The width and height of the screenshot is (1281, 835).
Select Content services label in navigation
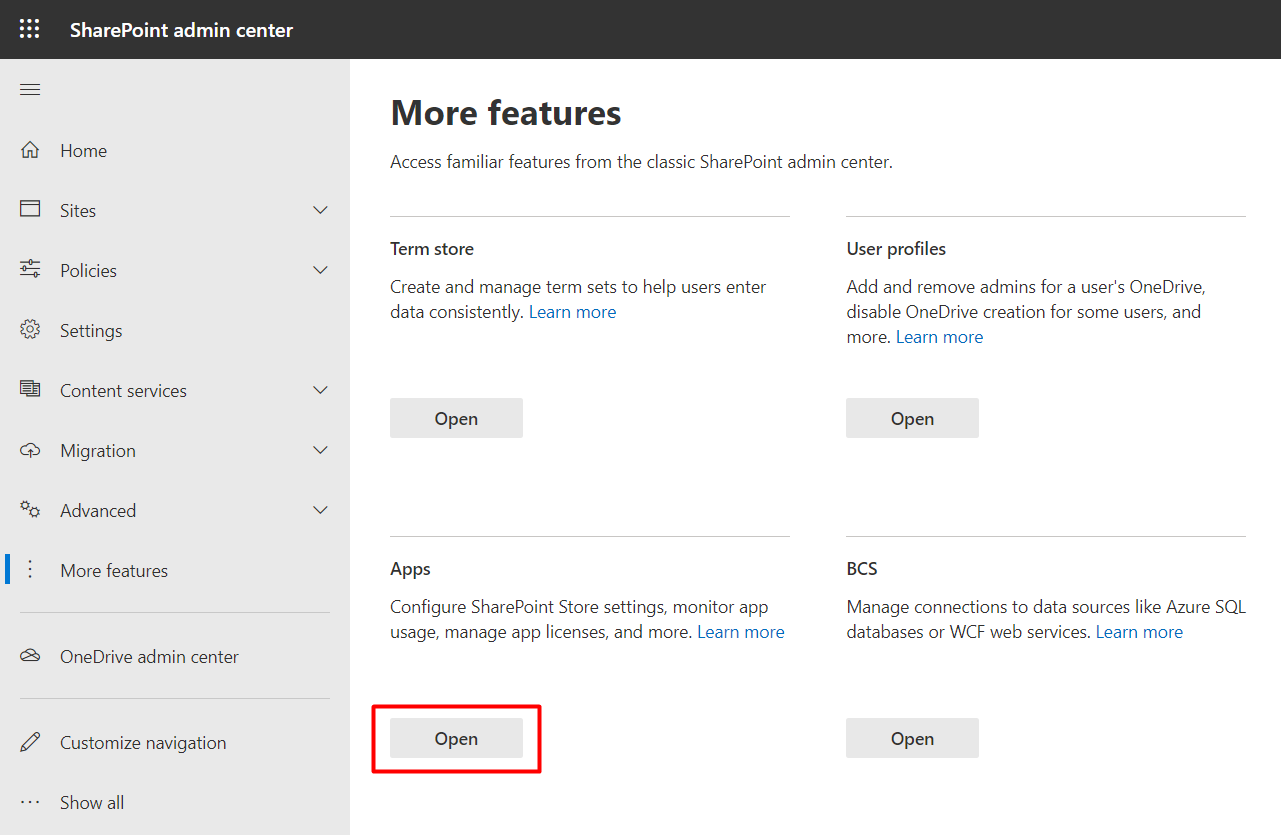pyautogui.click(x=123, y=391)
